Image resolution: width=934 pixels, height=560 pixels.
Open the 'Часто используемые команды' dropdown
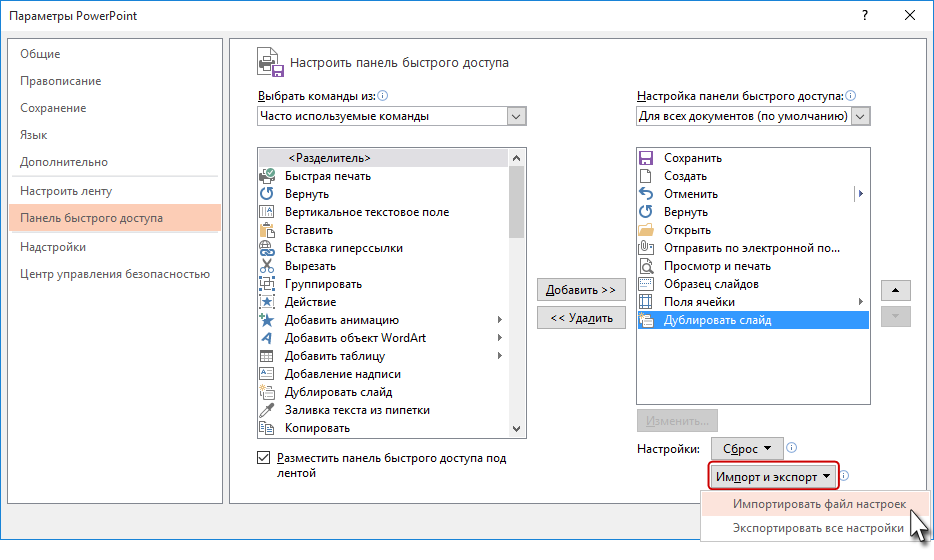(x=516, y=116)
